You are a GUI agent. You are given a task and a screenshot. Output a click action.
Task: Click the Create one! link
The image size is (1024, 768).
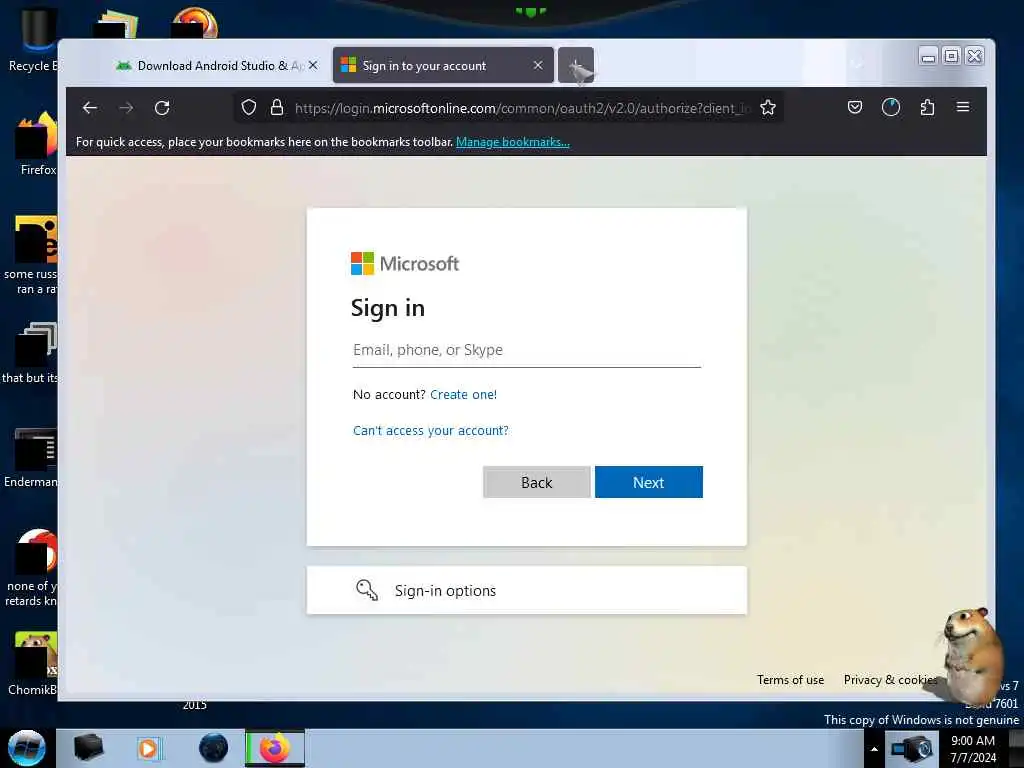tap(464, 394)
